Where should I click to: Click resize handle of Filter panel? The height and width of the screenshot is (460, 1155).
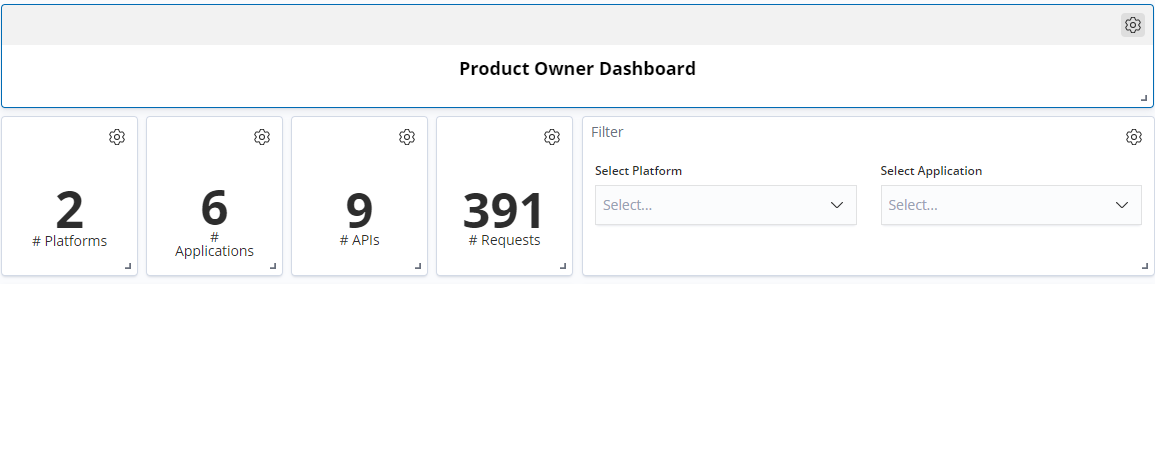[1145, 266]
